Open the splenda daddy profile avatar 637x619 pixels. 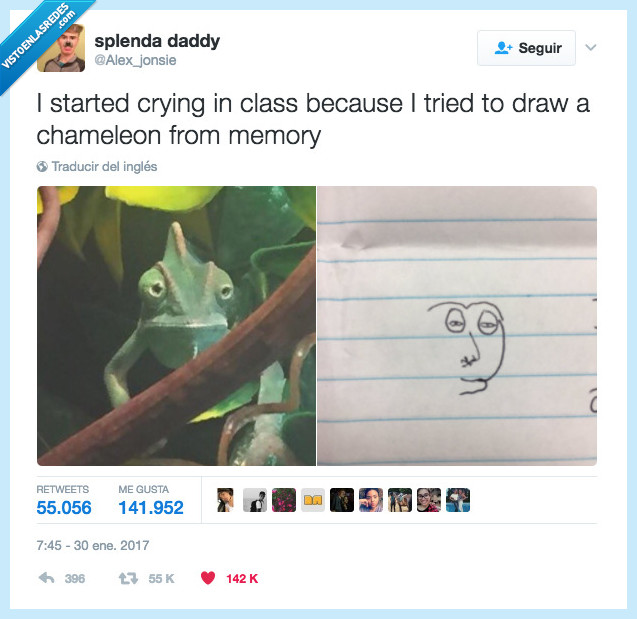[61, 48]
